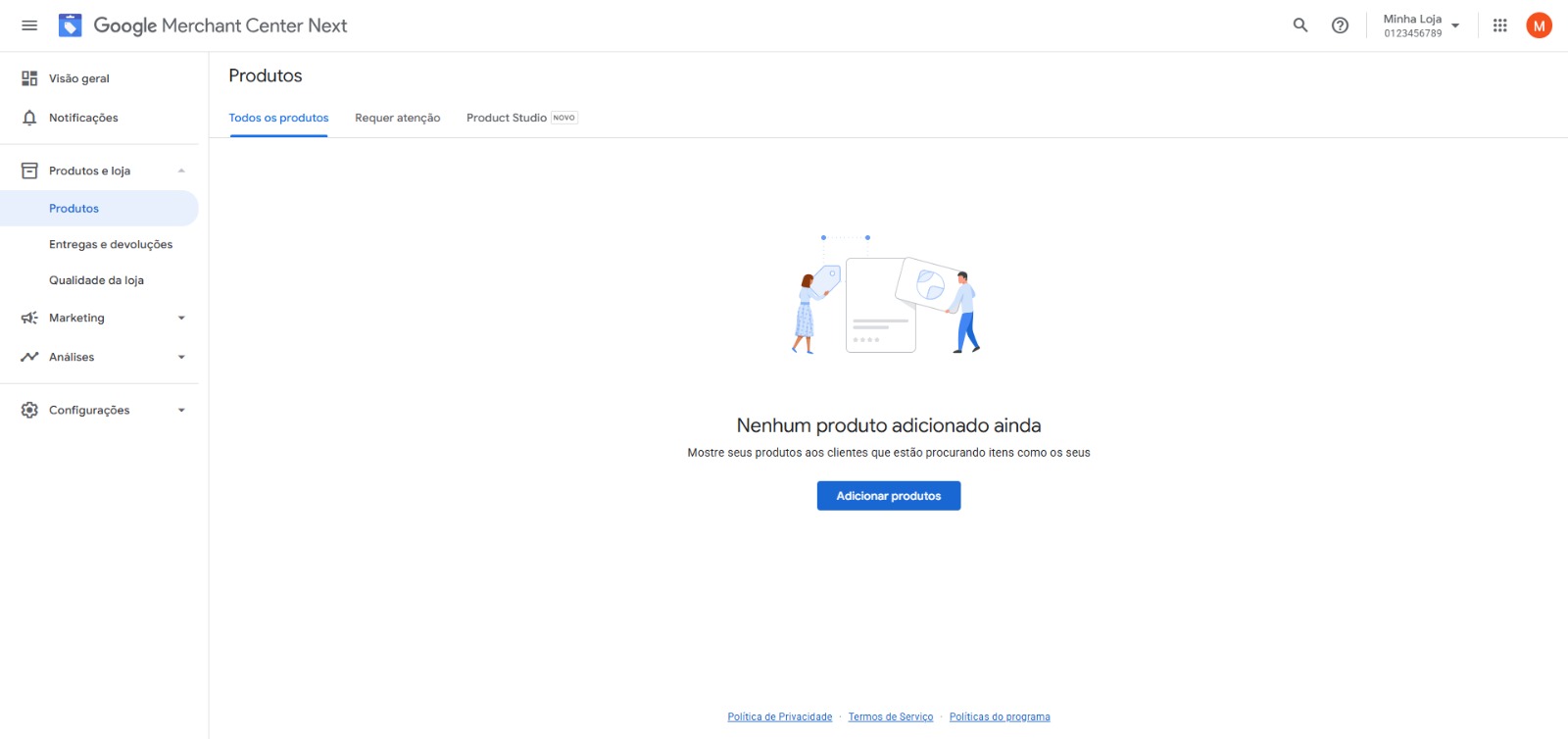Collapse the Produtos e loja section
This screenshot has width=1568, height=739.
(x=181, y=171)
